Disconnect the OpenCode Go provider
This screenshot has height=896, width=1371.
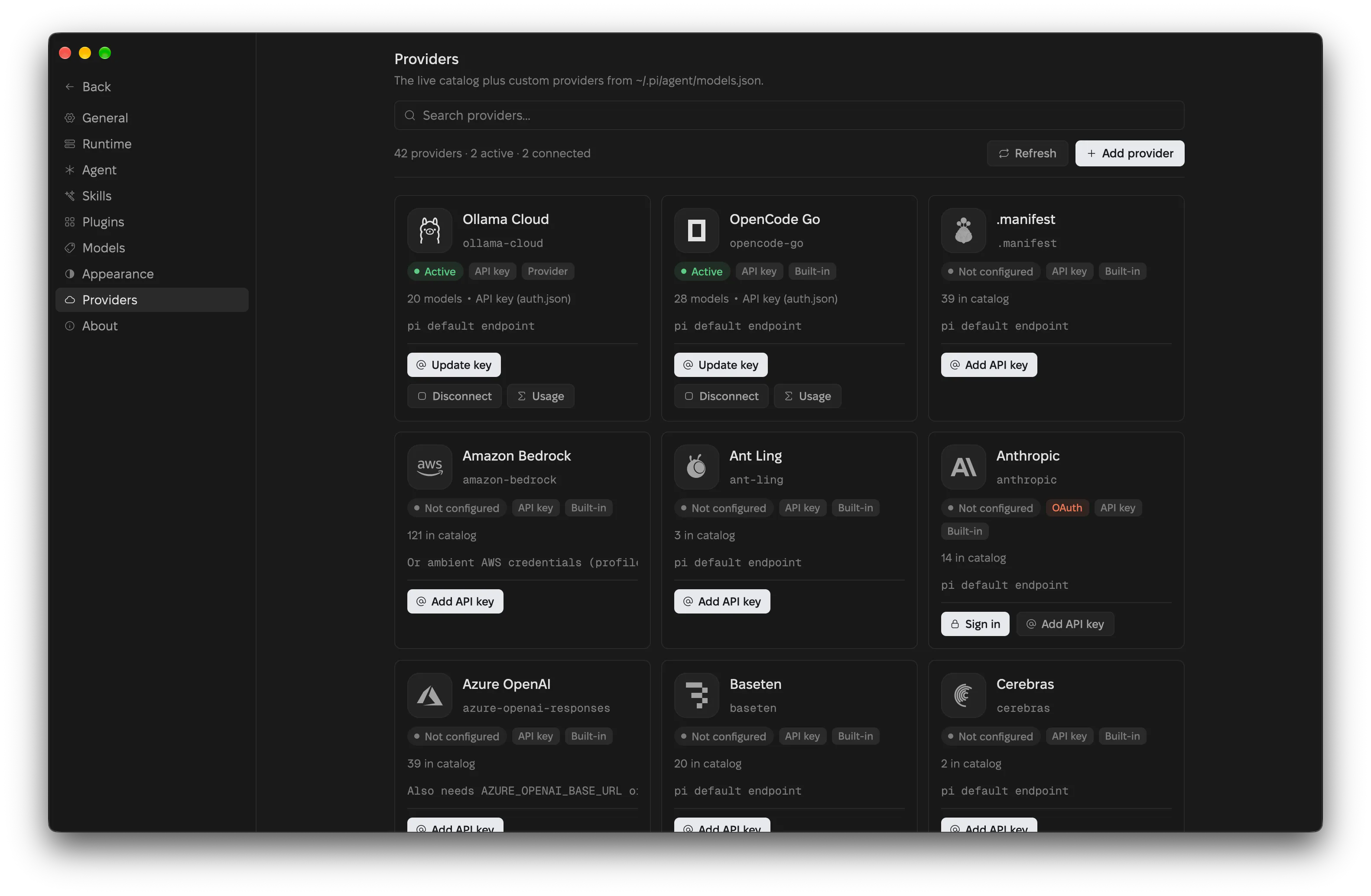pos(721,396)
